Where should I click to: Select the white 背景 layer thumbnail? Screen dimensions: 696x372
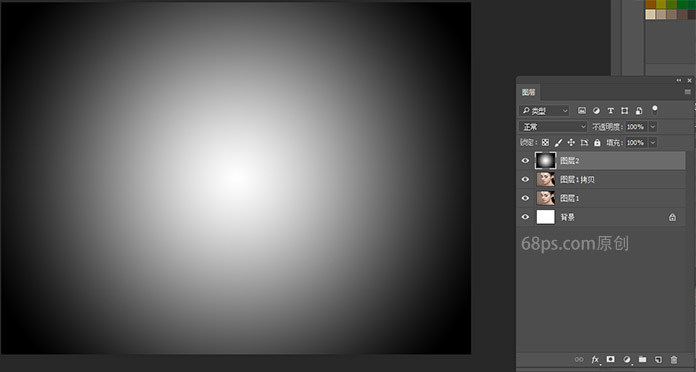click(x=546, y=217)
